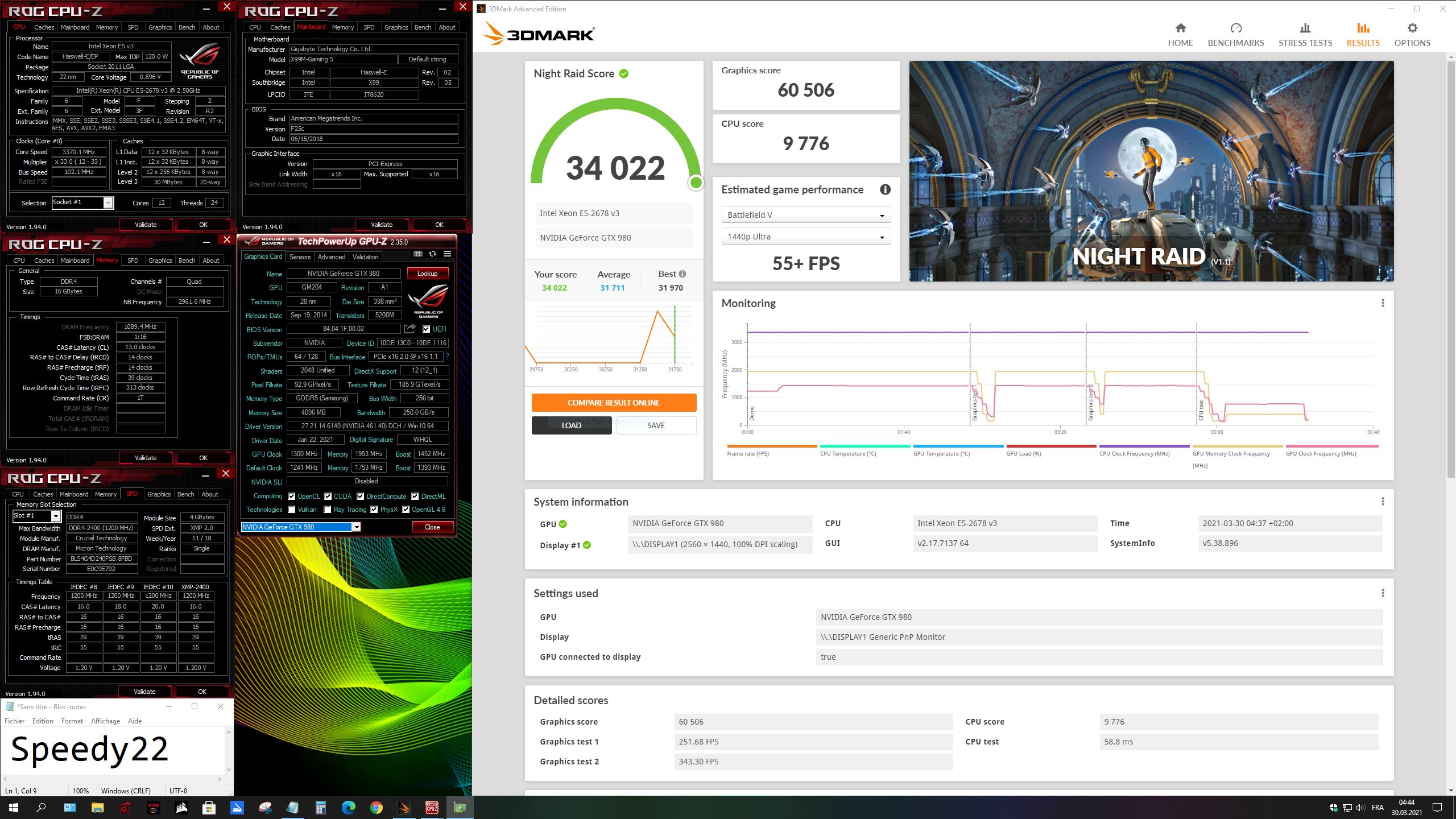The width and height of the screenshot is (1456, 819).
Task: Toggle the DirectML checkbox in GPU-Z
Action: [x=415, y=496]
